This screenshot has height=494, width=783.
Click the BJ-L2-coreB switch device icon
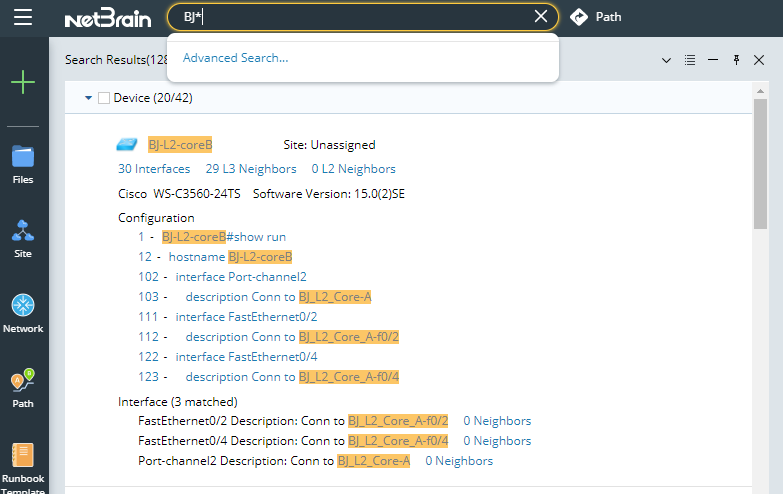(127, 144)
